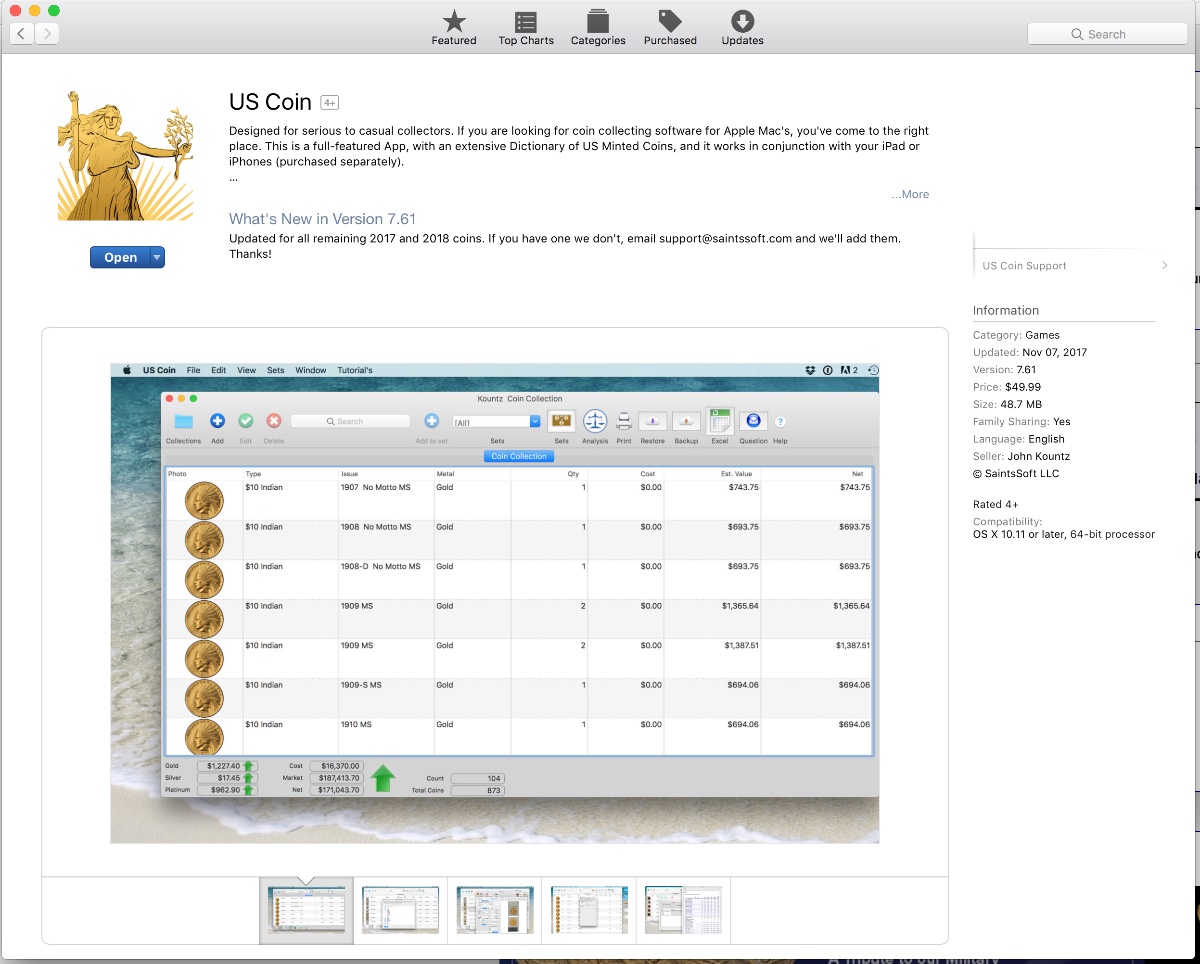Click the large coin collection screenshot preview
The height and width of the screenshot is (964, 1200).
495,603
